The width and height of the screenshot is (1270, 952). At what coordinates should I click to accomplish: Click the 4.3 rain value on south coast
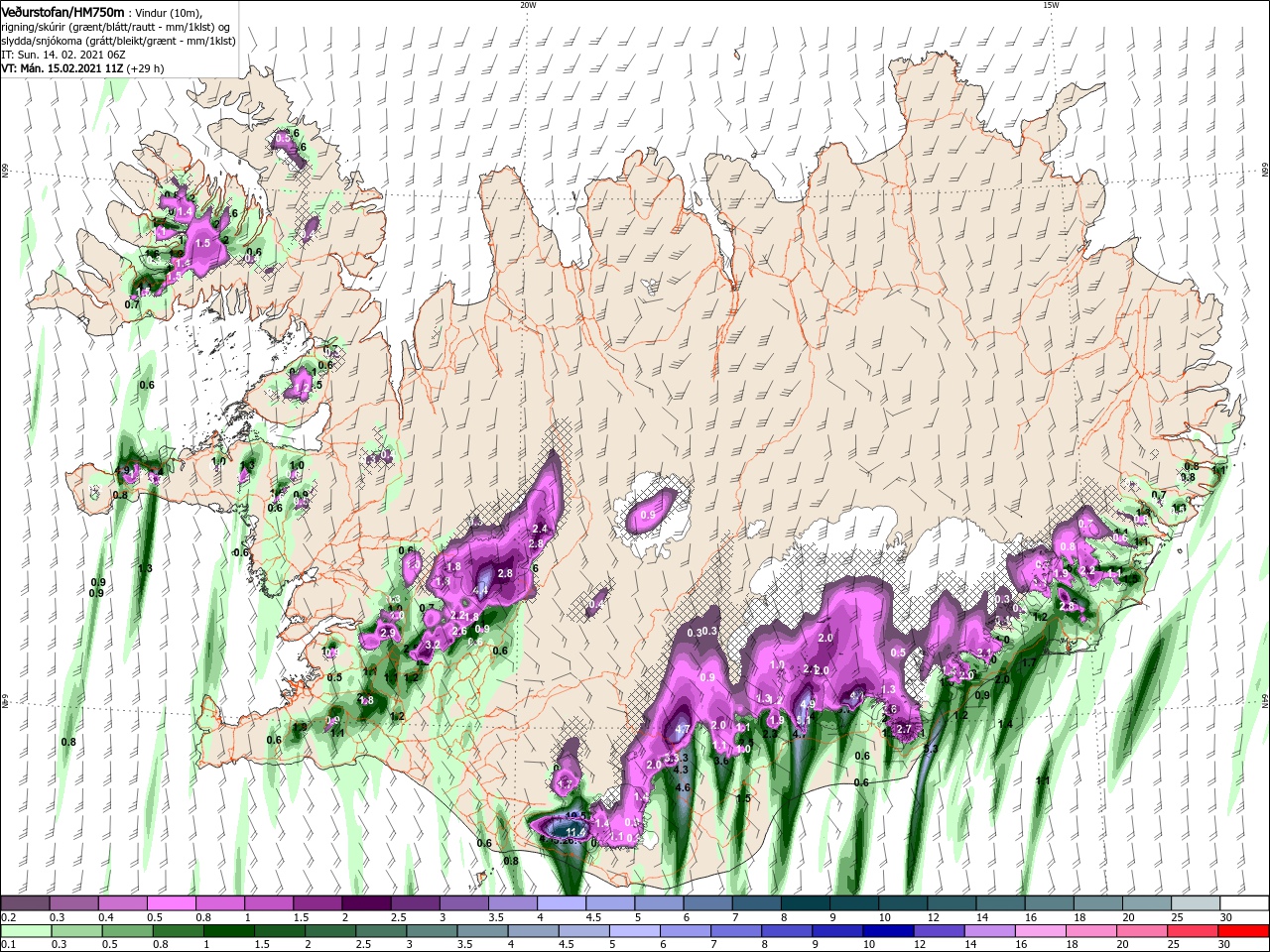681,770
